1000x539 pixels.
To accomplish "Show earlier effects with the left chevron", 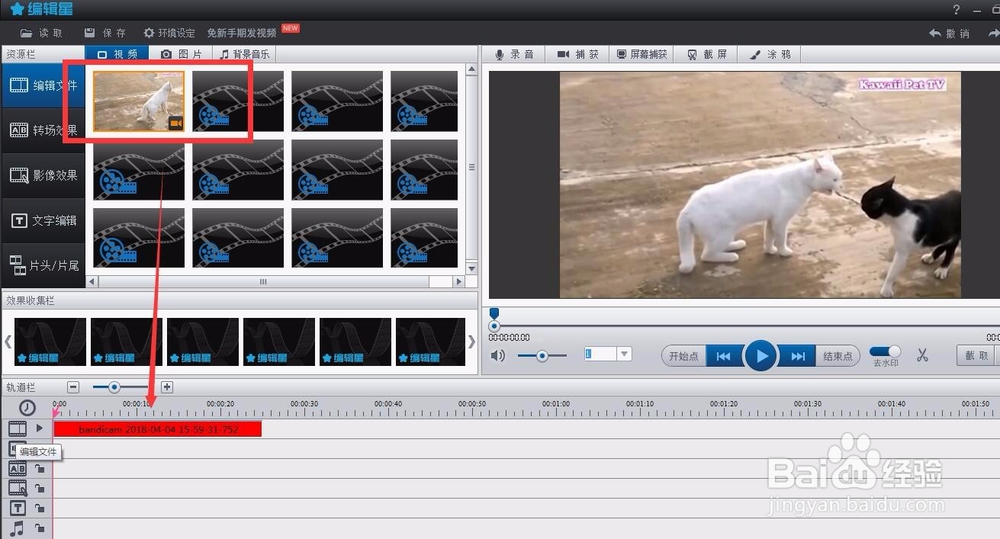I will (x=8, y=342).
